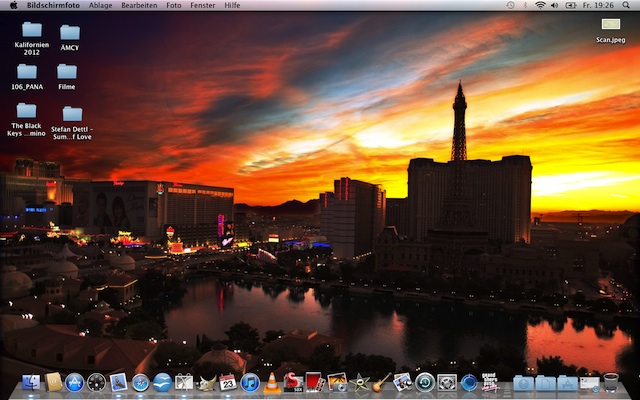
Task: Open the Hilfe menu
Action: (x=232, y=5)
